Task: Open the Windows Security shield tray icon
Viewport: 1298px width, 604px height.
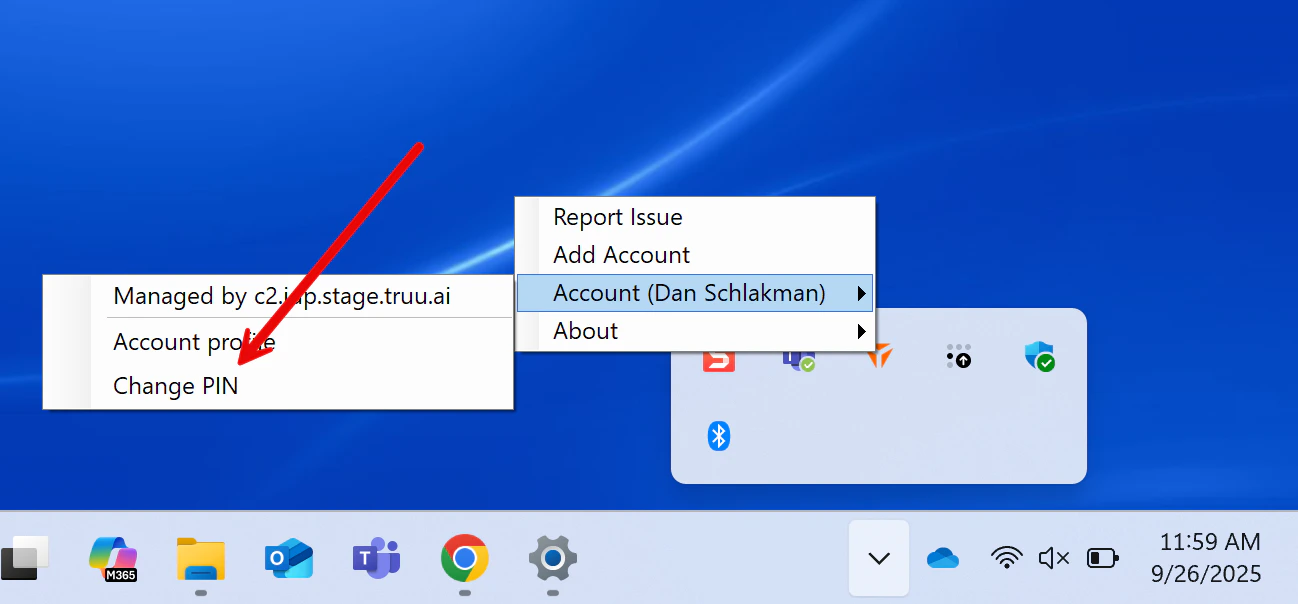Action: (x=1040, y=356)
